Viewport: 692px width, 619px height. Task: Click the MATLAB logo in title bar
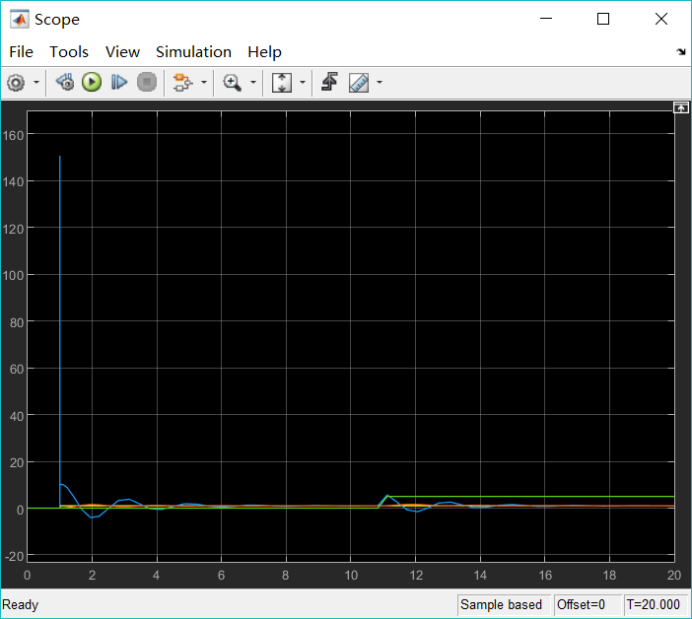click(x=20, y=19)
